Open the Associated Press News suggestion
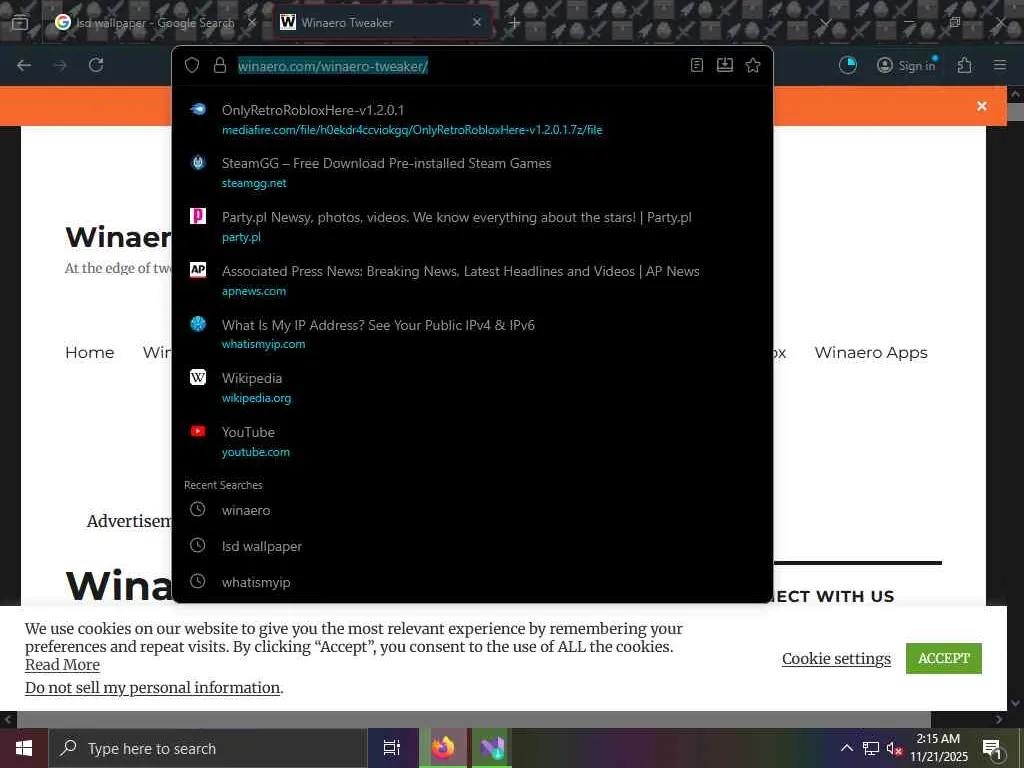Screen dimensions: 1024x768 [x=472, y=280]
